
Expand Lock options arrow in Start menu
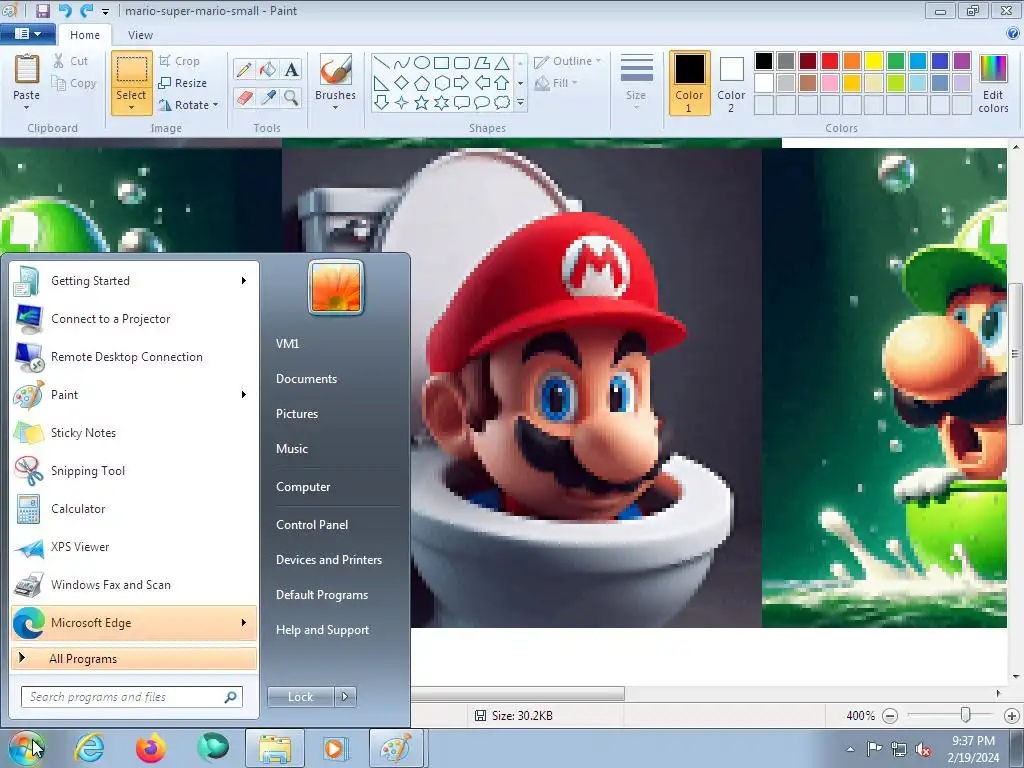pyautogui.click(x=345, y=697)
